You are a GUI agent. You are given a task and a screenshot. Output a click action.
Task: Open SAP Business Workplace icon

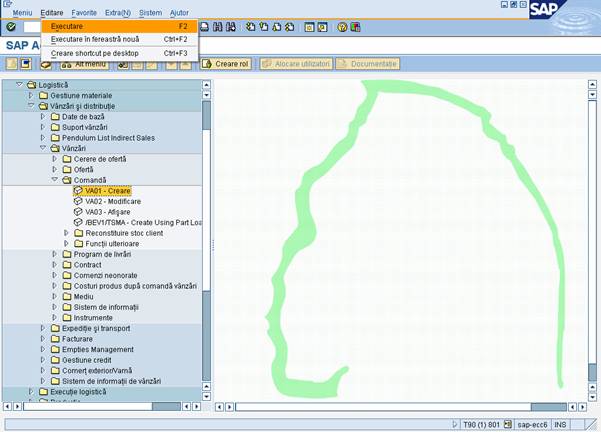[46, 65]
